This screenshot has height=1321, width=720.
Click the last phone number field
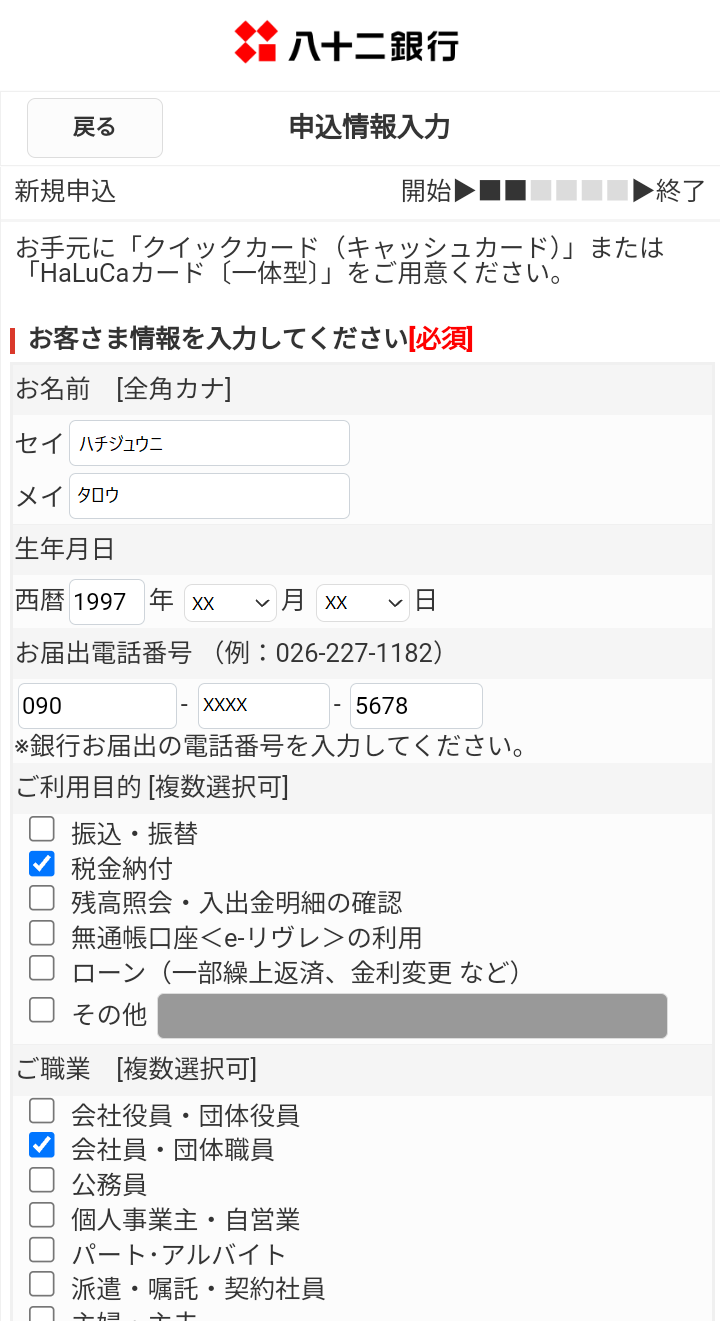click(x=415, y=706)
